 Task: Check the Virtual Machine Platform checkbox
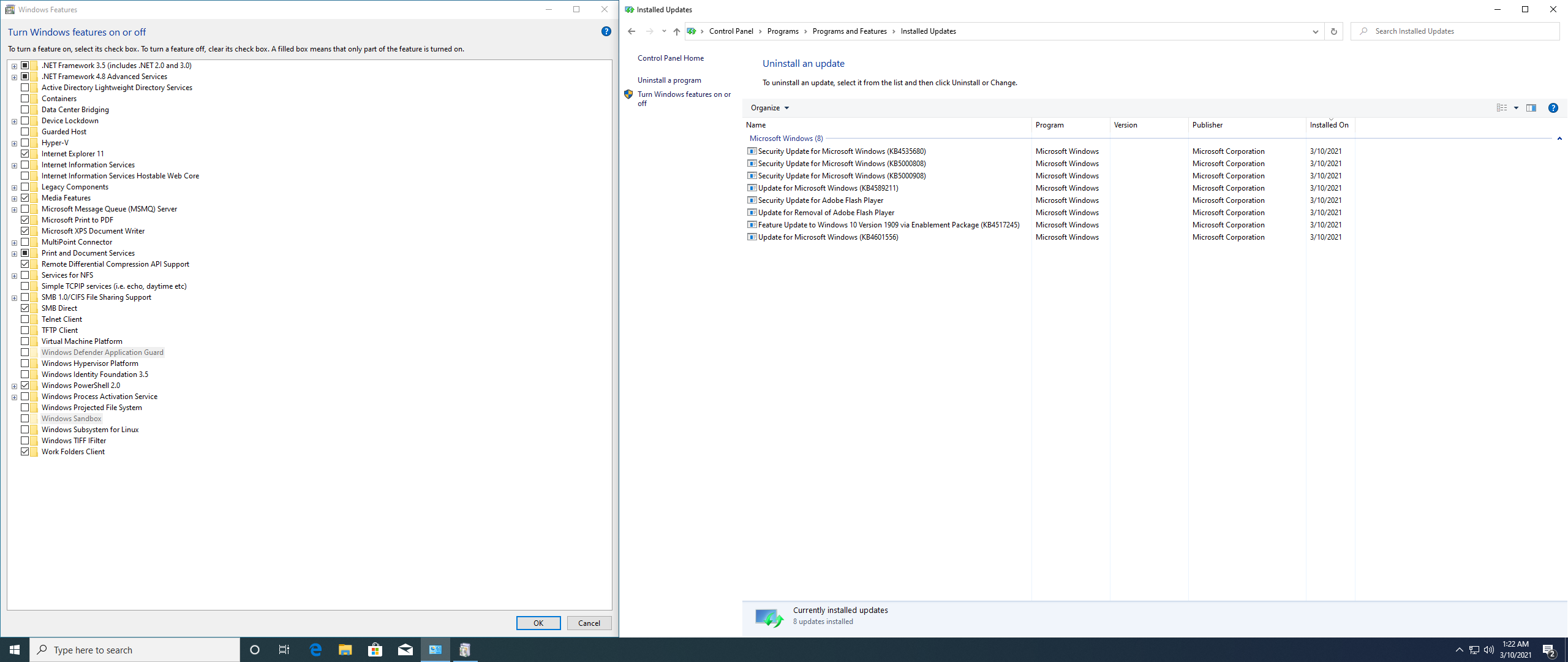[x=25, y=341]
